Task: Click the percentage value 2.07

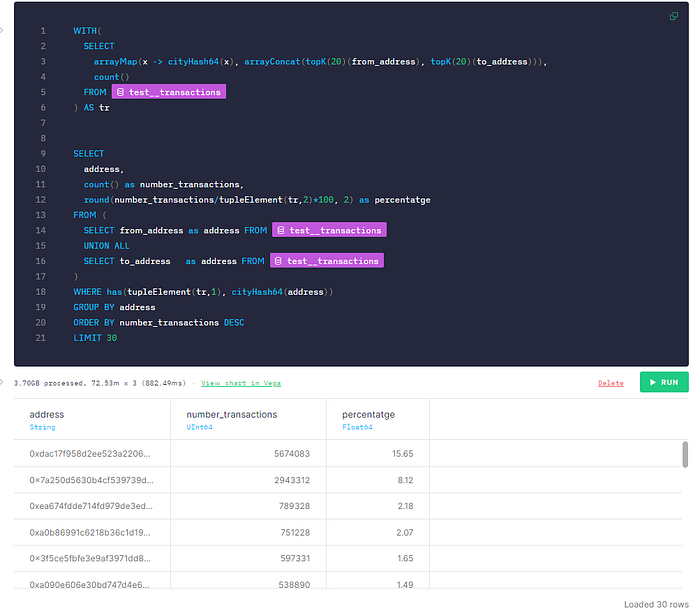Action: tap(405, 533)
